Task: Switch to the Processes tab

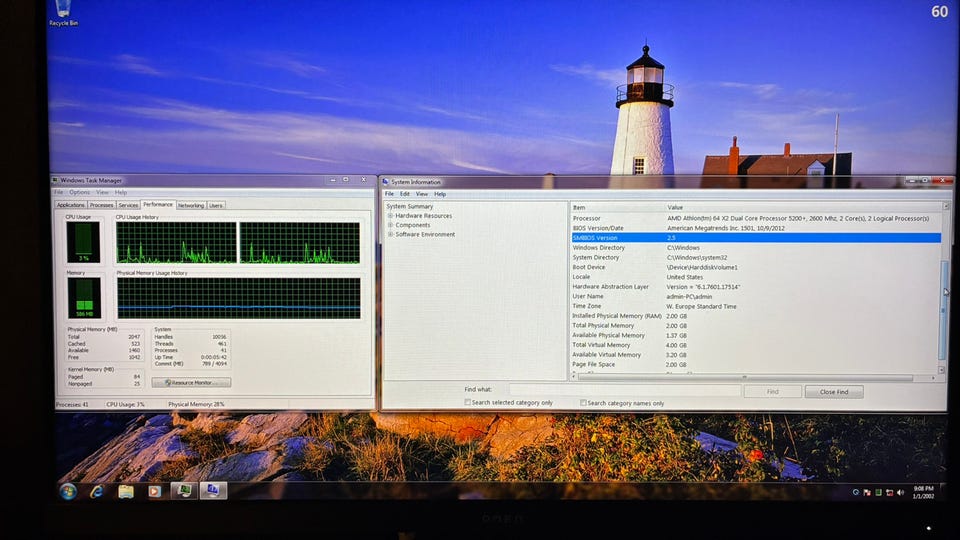Action: (101, 205)
